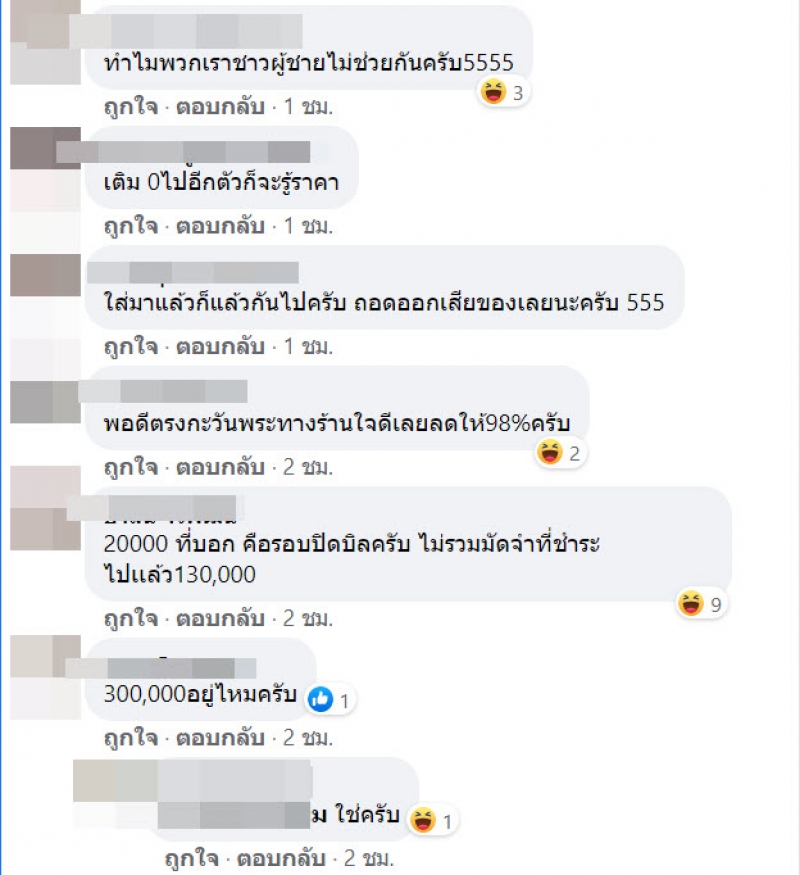Open the avatar beside the 'เติม 0' comment
Image resolution: width=800 pixels, height=875 pixels.
click(45, 169)
